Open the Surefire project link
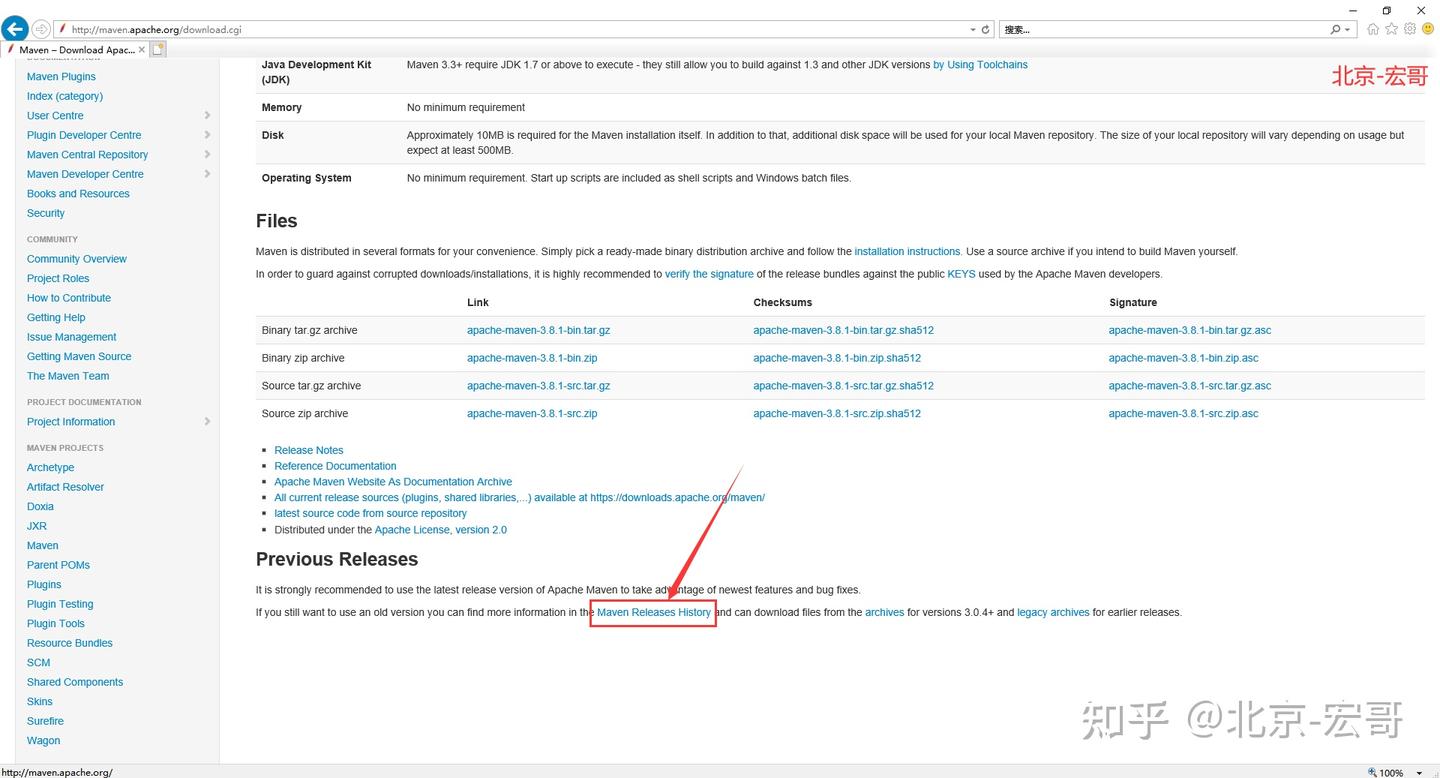The height and width of the screenshot is (778, 1440). coord(45,721)
